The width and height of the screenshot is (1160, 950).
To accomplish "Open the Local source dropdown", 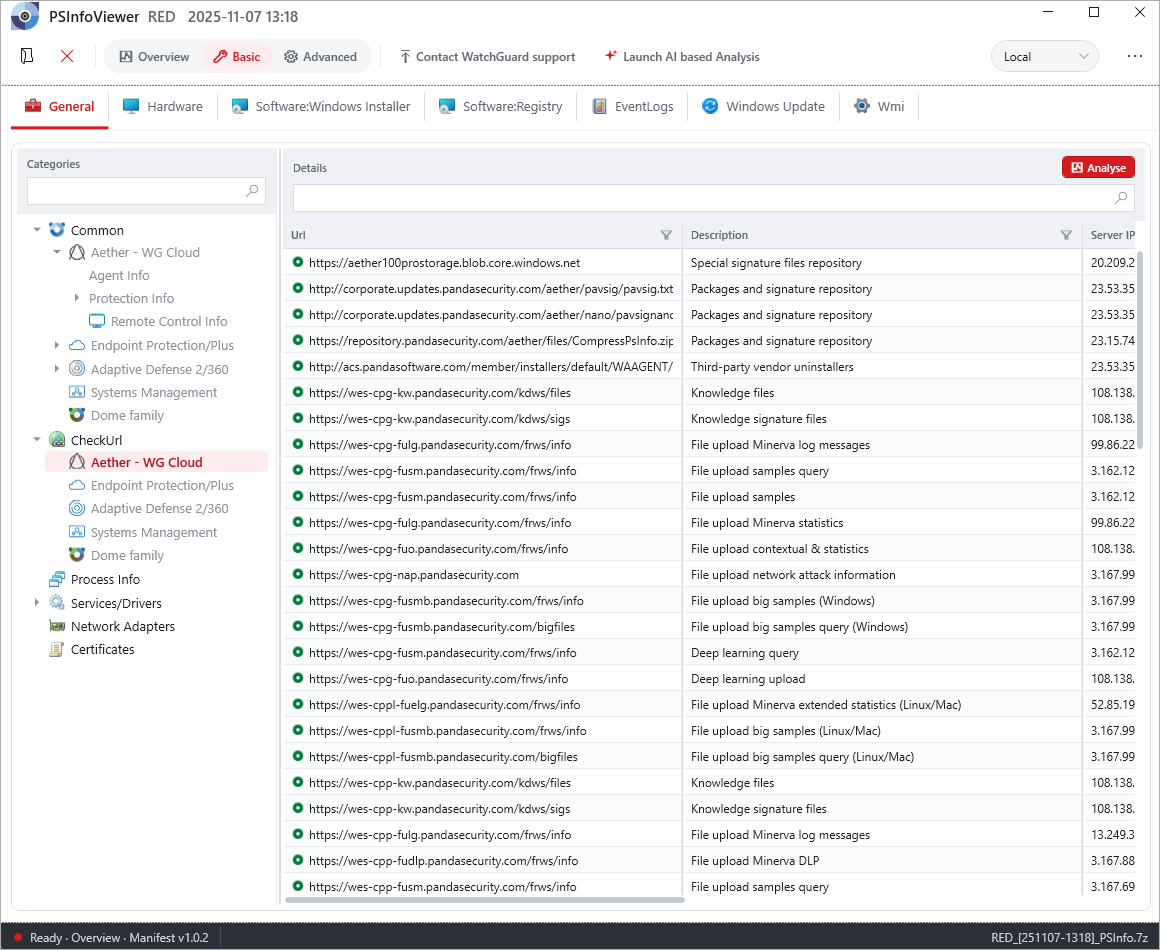I will tap(1044, 56).
